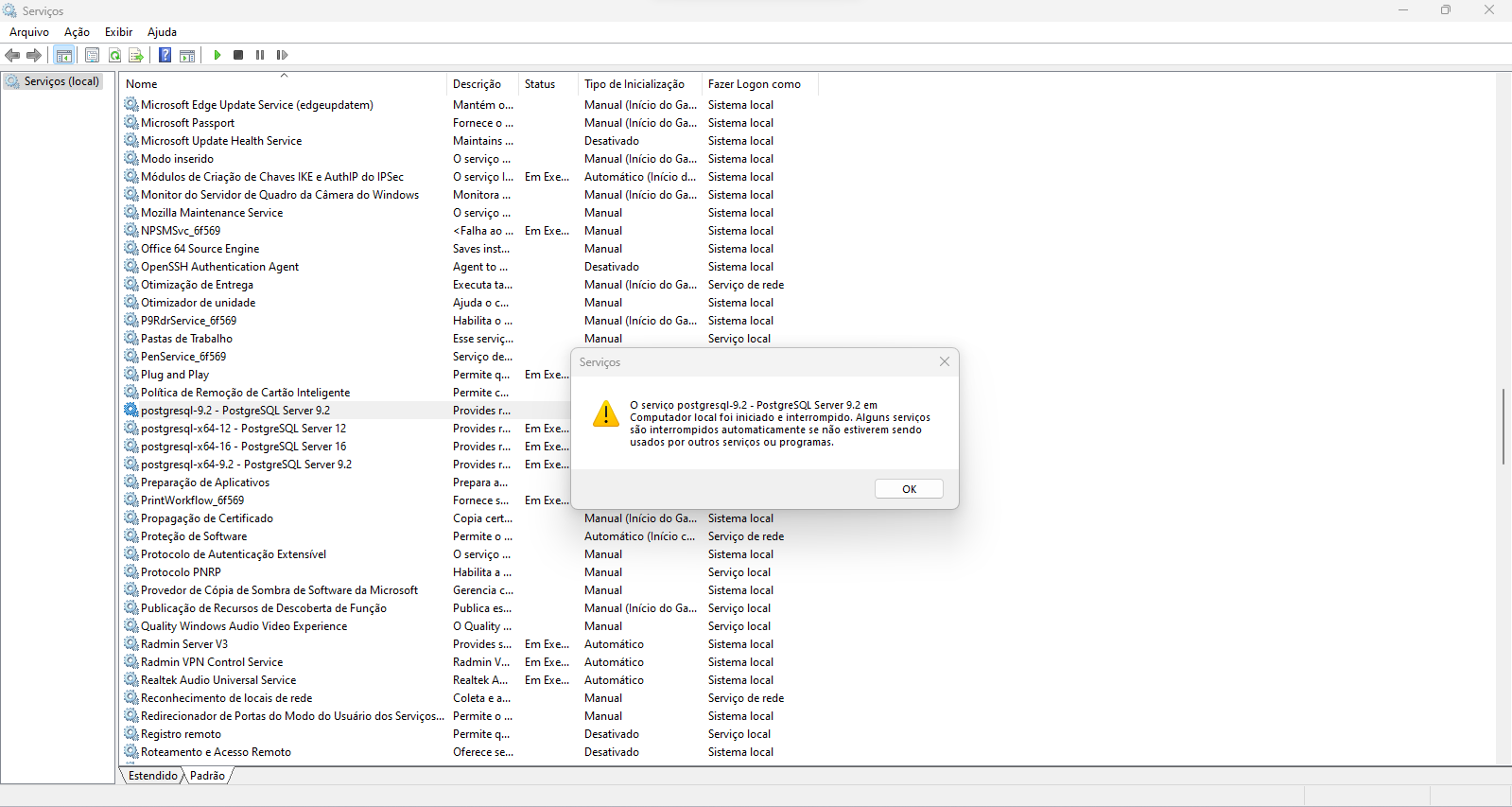Click the vertical scrollbar thumb
The height and width of the screenshot is (807, 1512).
1503,426
